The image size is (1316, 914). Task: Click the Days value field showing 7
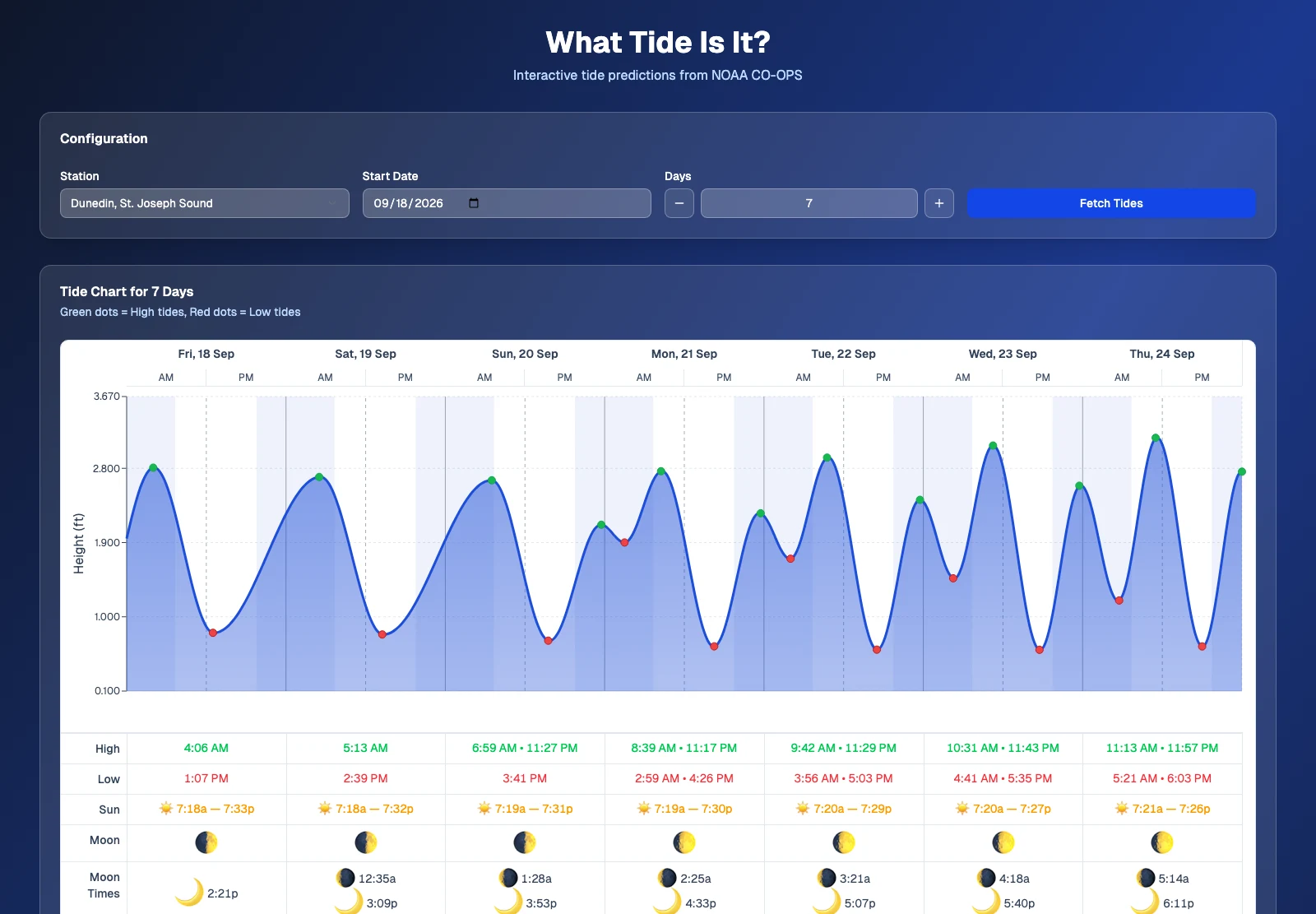point(809,203)
